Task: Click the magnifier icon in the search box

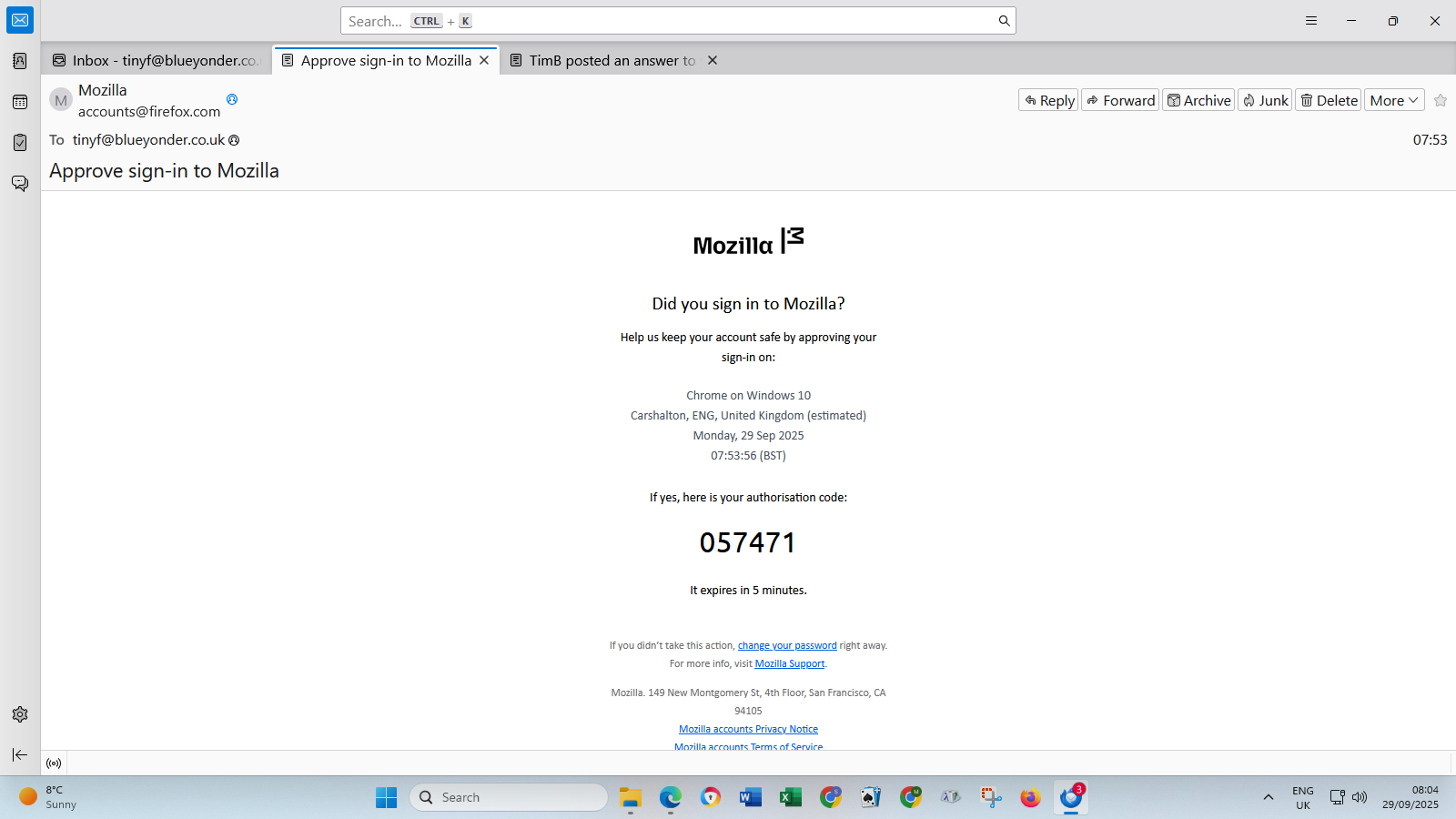Action: tap(1004, 21)
